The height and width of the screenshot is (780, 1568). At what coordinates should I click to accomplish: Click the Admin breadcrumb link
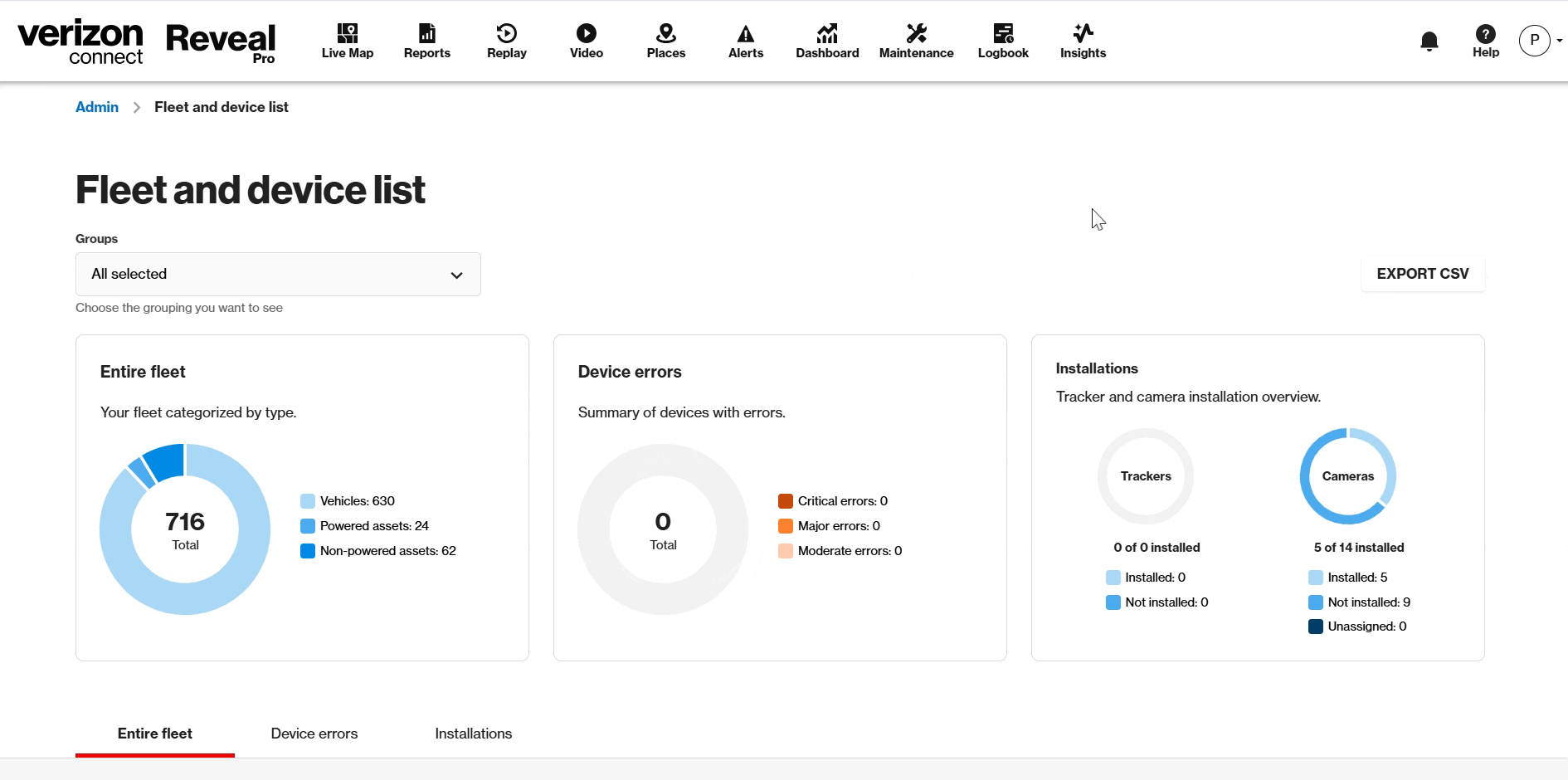point(97,107)
